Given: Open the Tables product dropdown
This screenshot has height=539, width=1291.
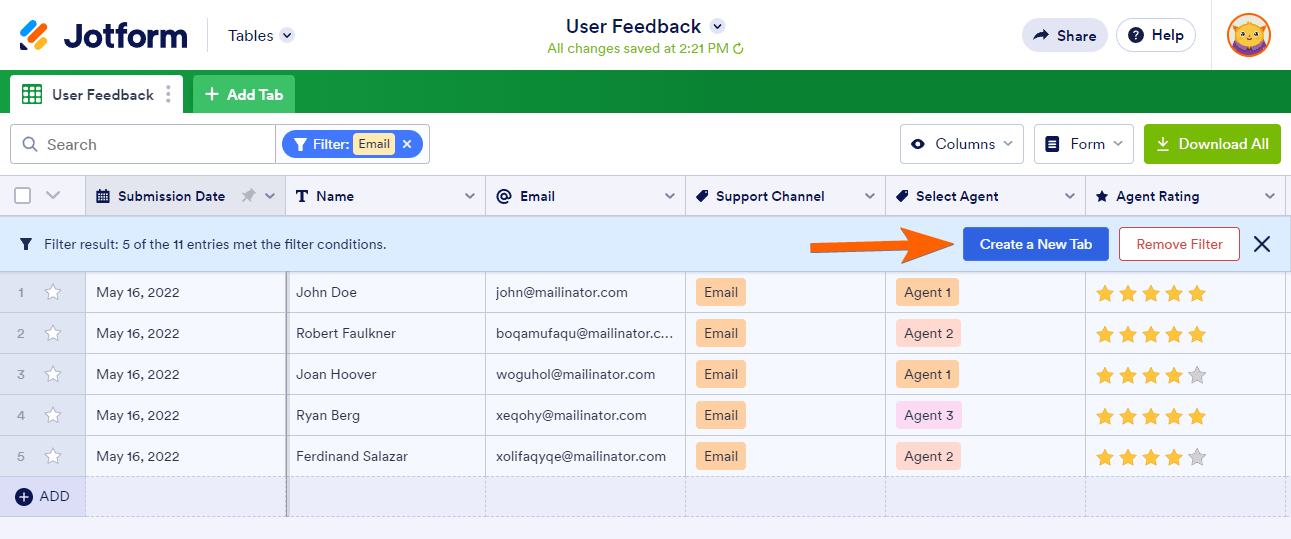Looking at the screenshot, I should coord(260,36).
